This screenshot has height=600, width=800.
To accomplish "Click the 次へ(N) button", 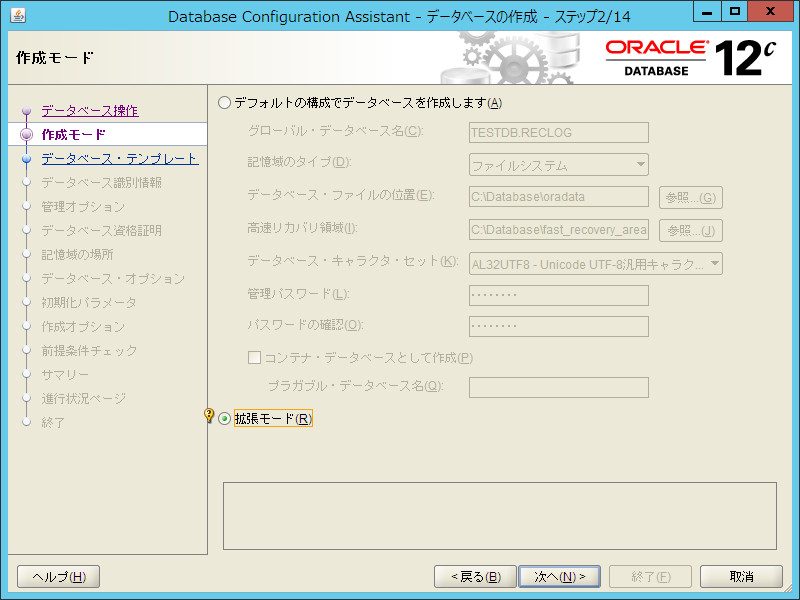I will point(558,576).
